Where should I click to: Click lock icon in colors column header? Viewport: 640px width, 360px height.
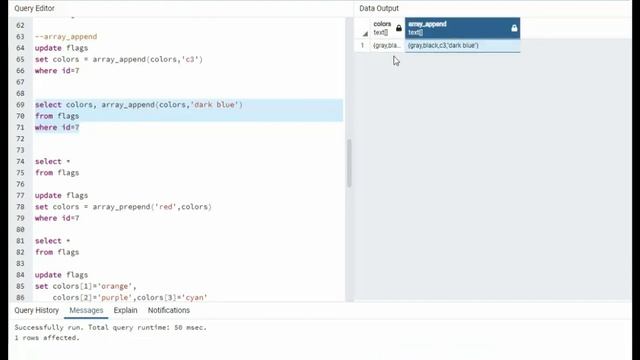(399, 28)
